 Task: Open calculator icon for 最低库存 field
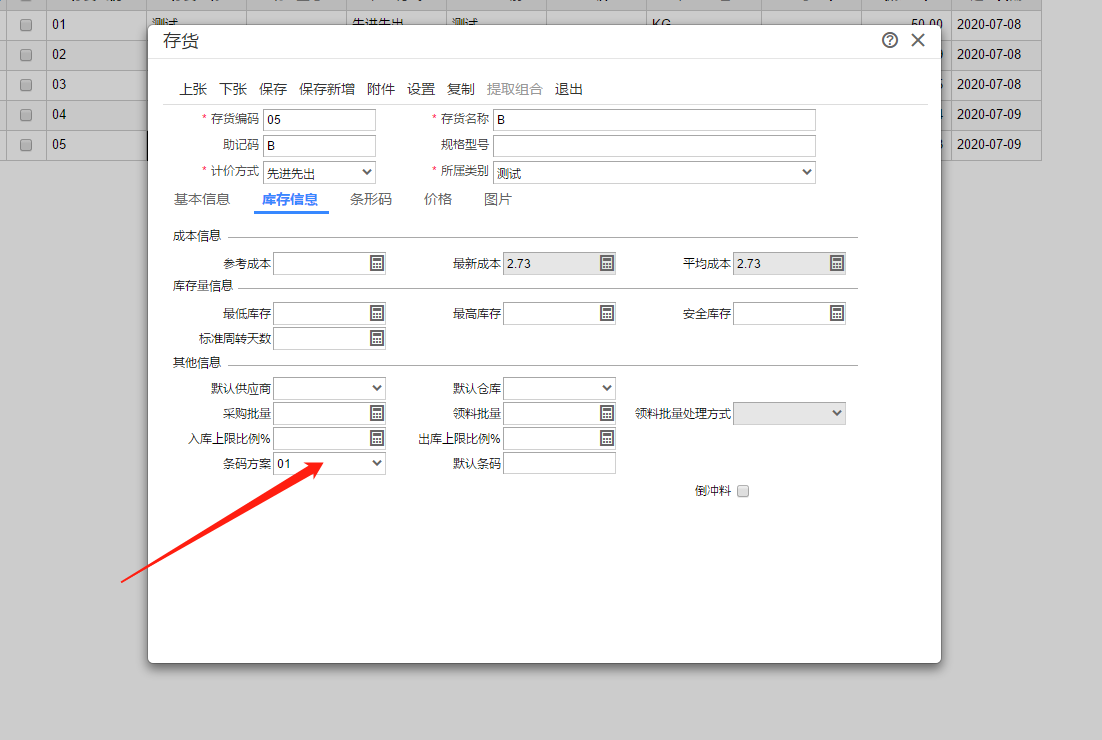pos(377,313)
